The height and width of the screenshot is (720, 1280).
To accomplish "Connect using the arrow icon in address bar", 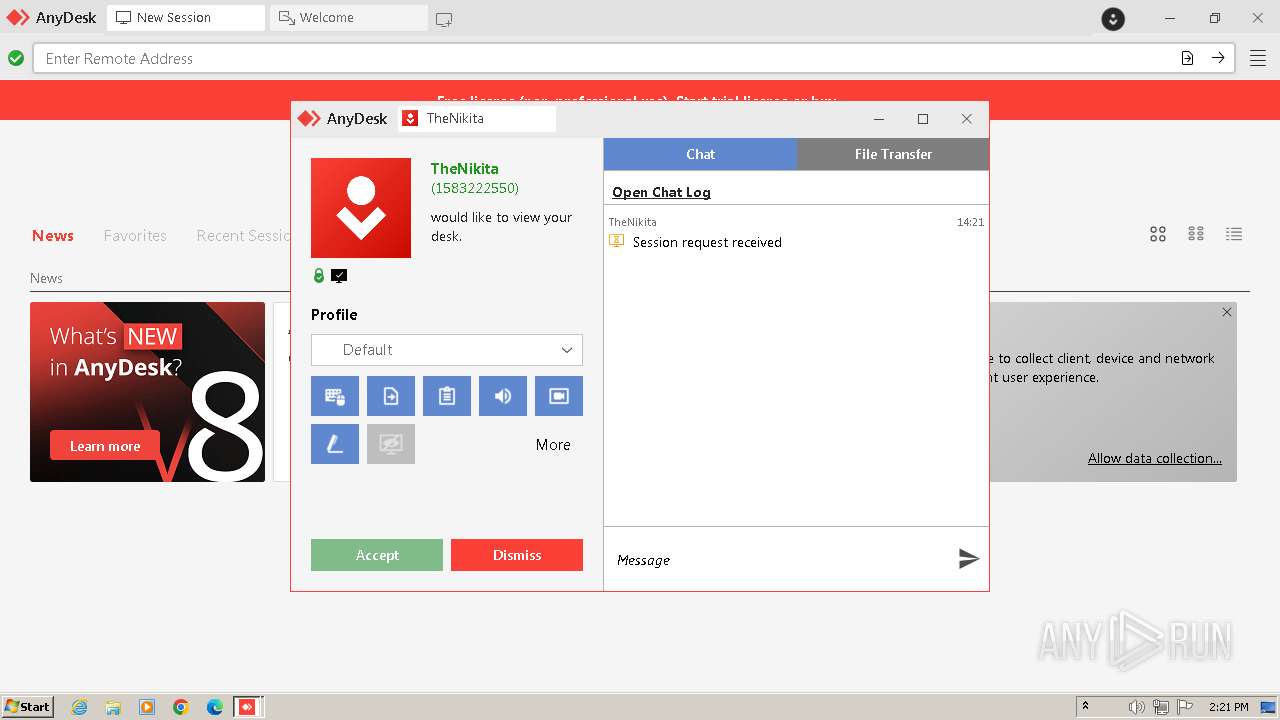I will 1218,58.
